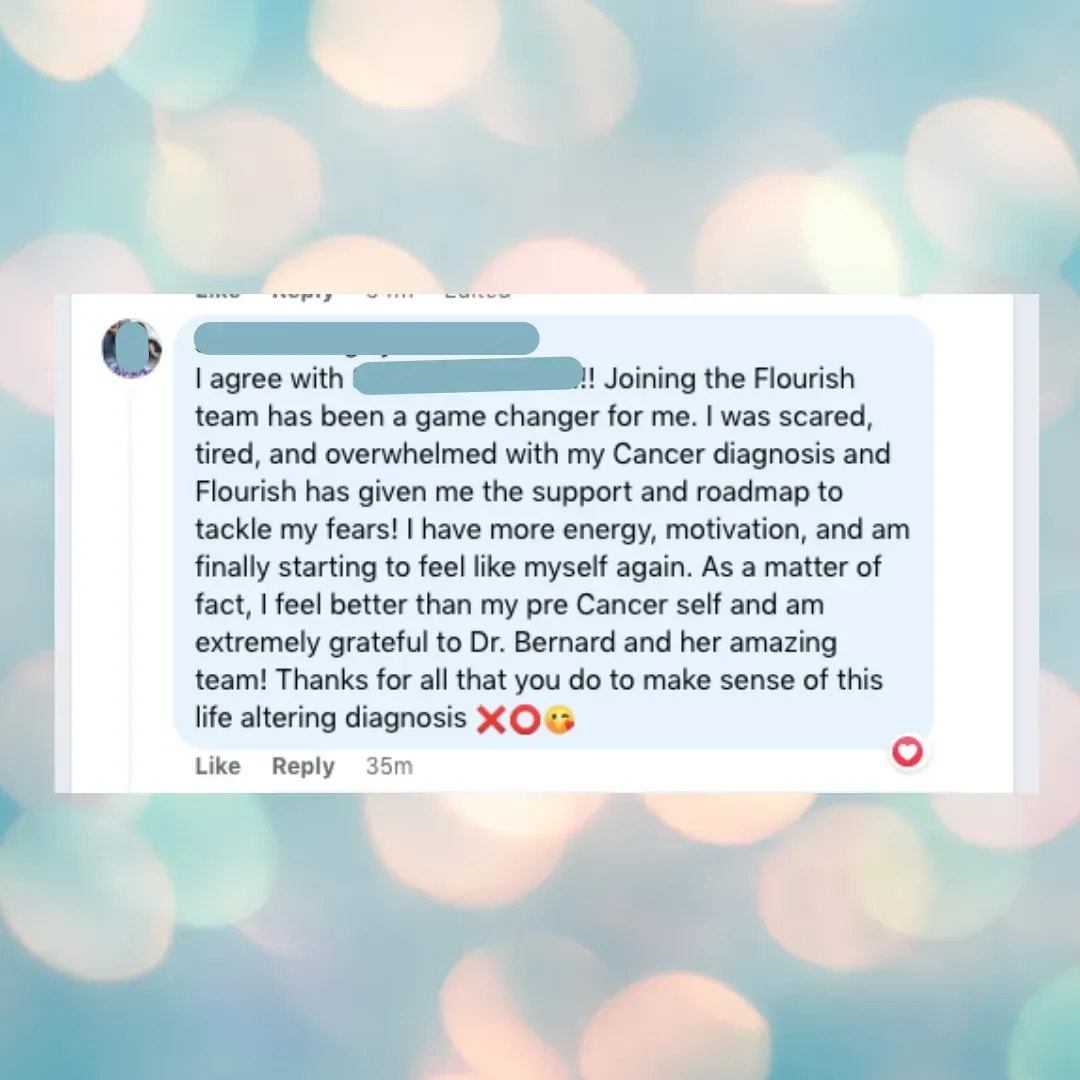Reply to the 35m-old comment
Image resolution: width=1080 pixels, height=1080 pixels.
(x=303, y=766)
